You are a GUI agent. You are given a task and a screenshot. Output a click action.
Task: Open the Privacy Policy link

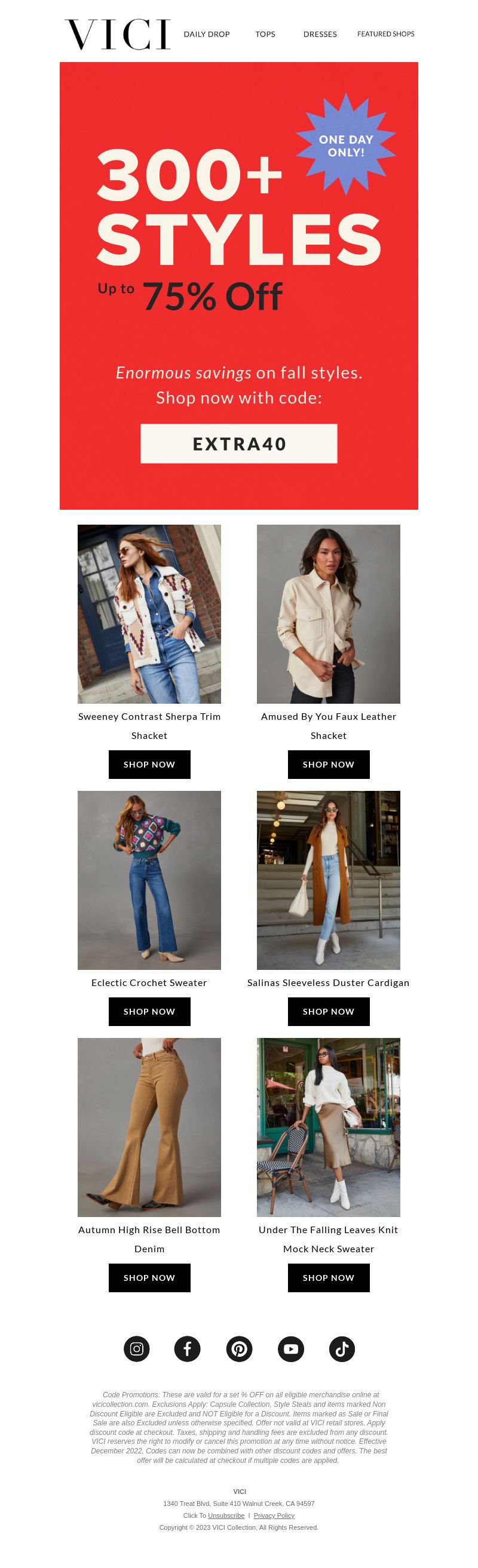(274, 1515)
